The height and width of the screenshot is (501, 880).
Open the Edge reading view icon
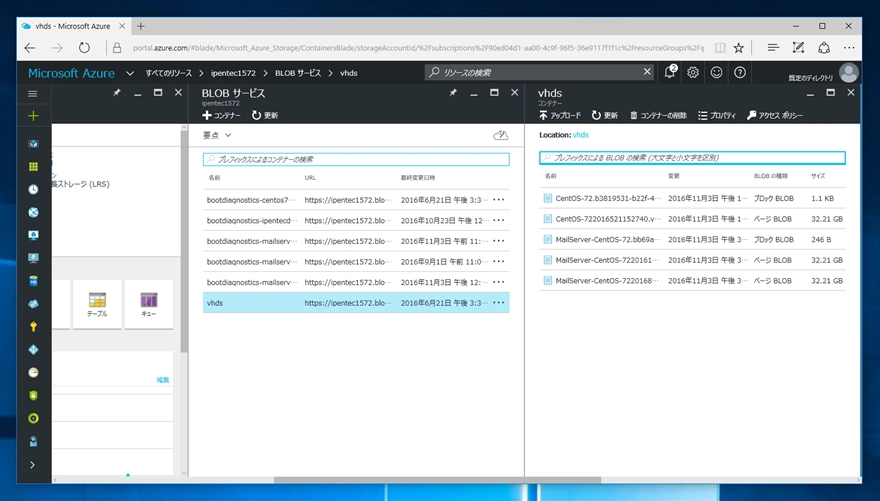(719, 48)
